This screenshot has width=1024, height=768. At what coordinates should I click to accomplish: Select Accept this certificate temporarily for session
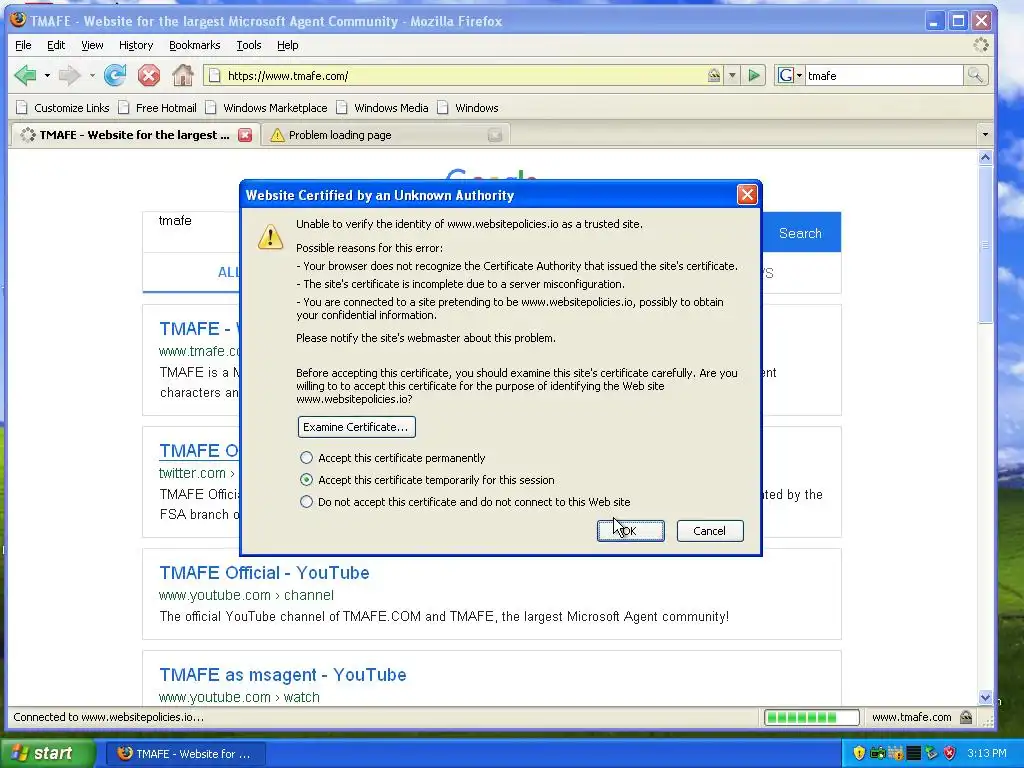point(306,480)
